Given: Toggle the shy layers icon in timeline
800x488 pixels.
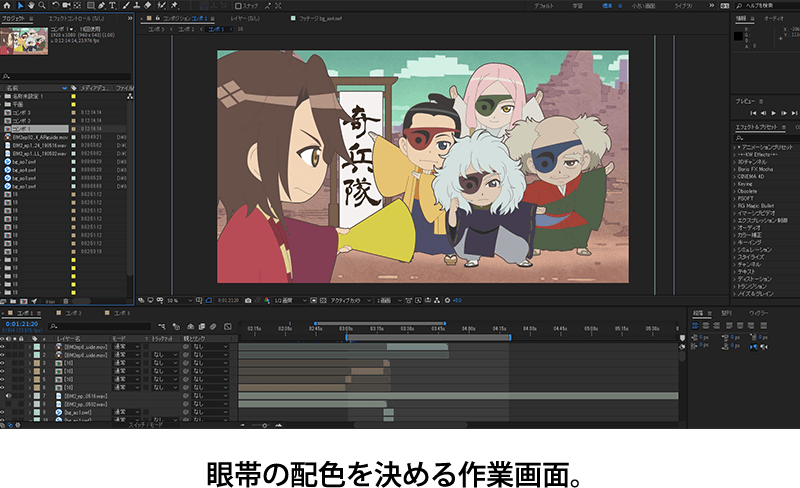Looking at the screenshot, I should [190, 326].
